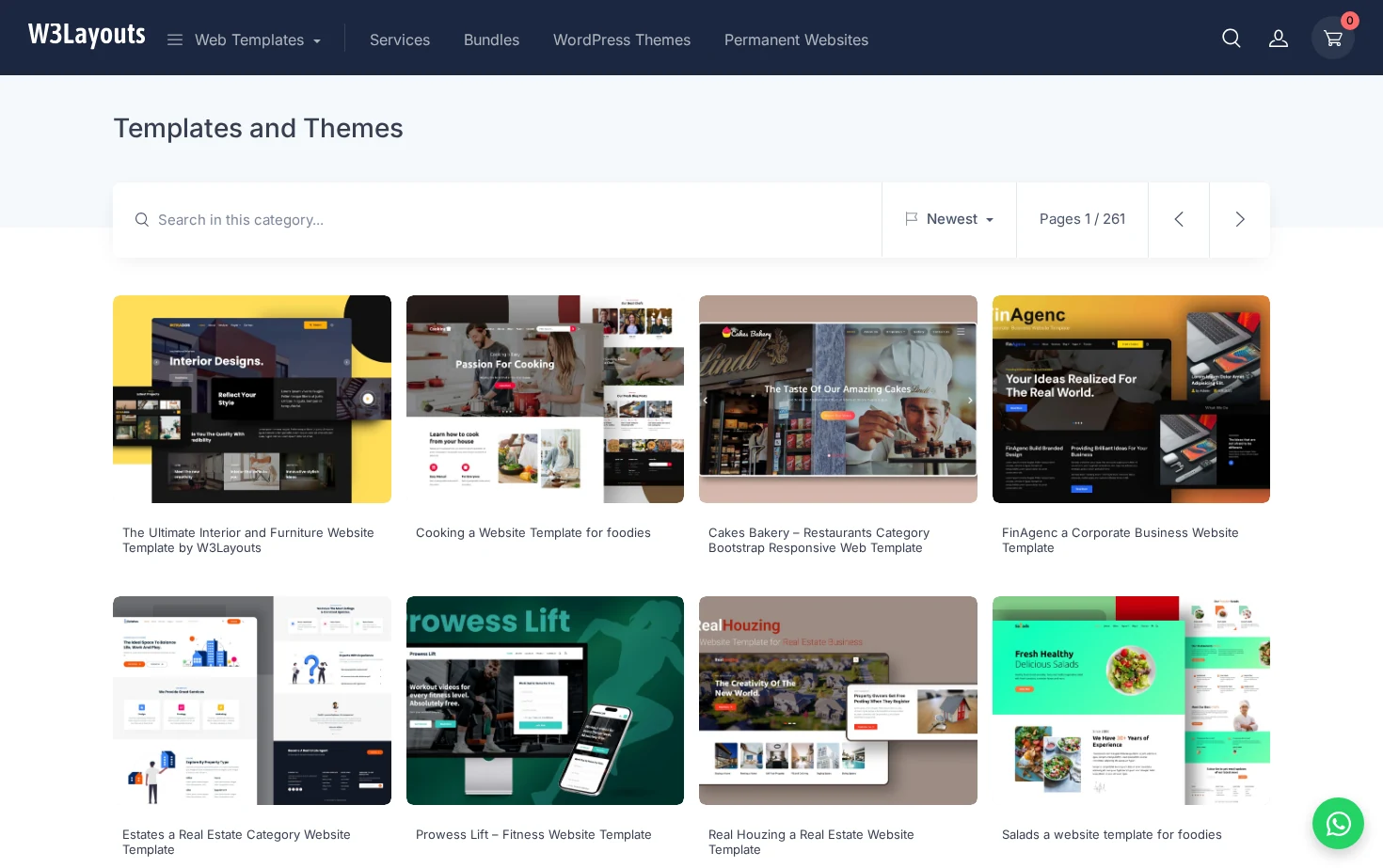Open Prowess Lift Fitness Website link

tap(533, 834)
